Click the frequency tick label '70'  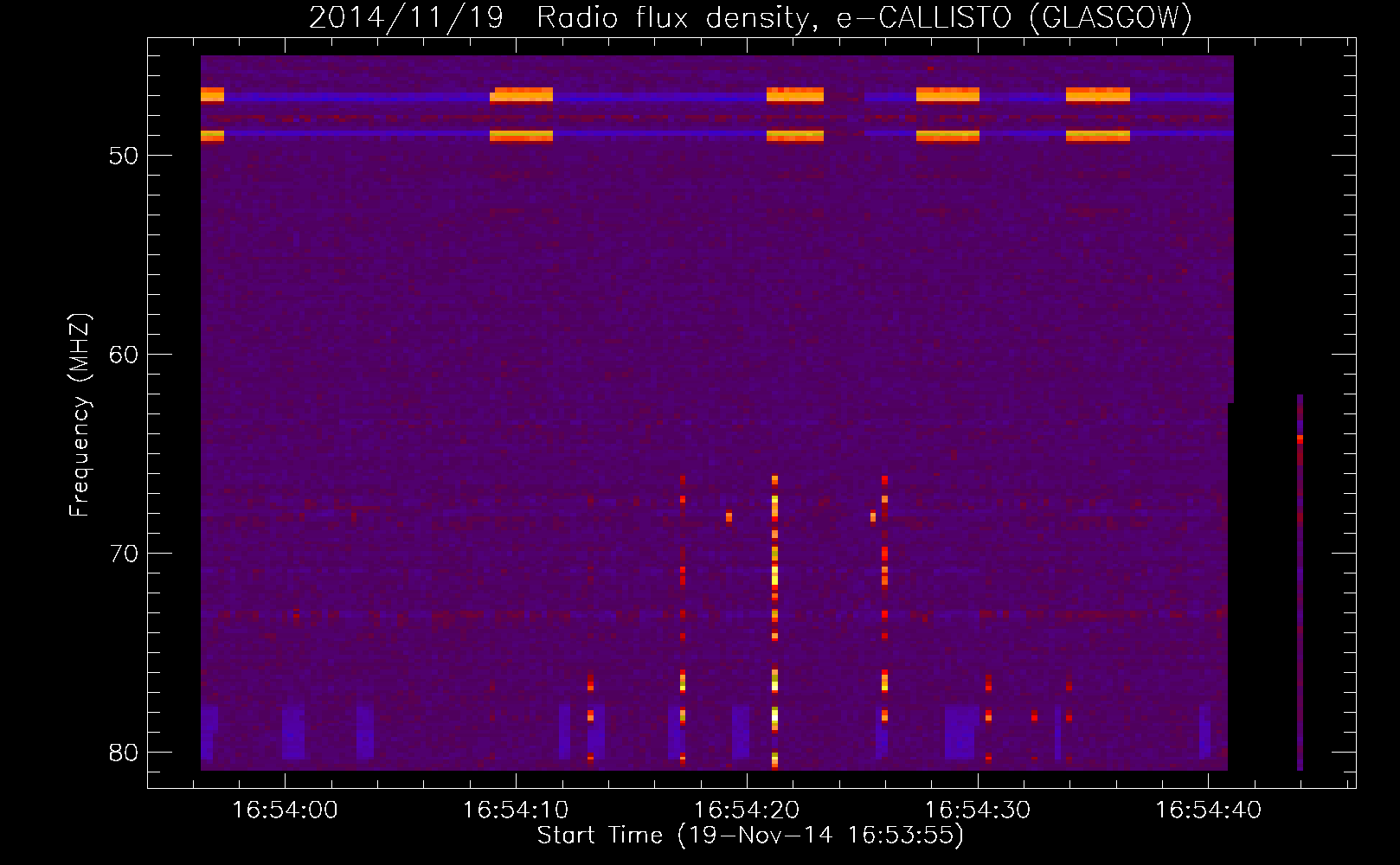(x=124, y=554)
